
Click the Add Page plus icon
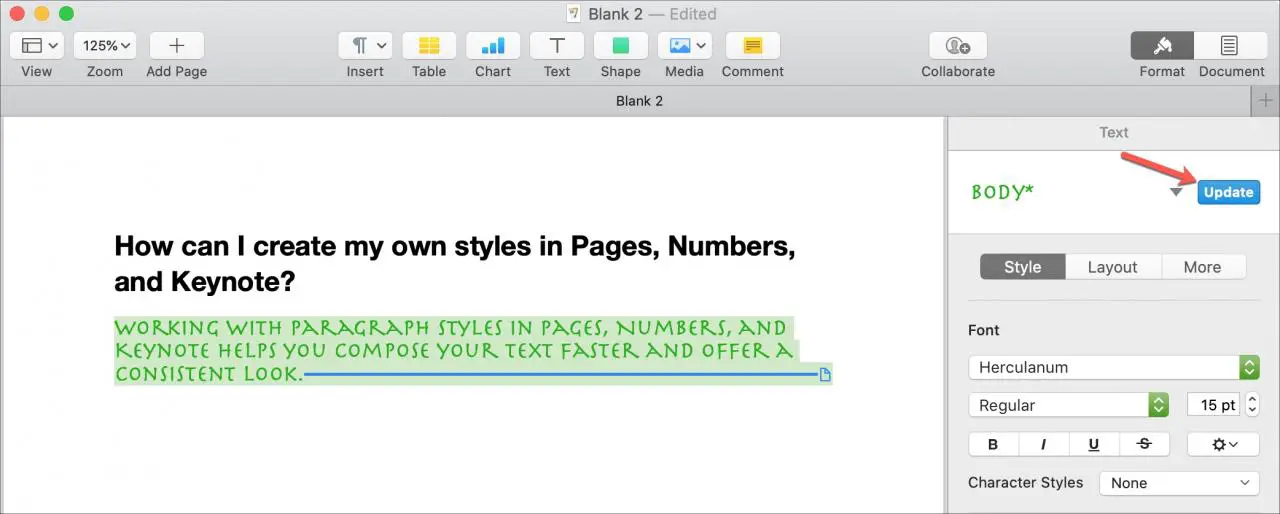pyautogui.click(x=177, y=46)
